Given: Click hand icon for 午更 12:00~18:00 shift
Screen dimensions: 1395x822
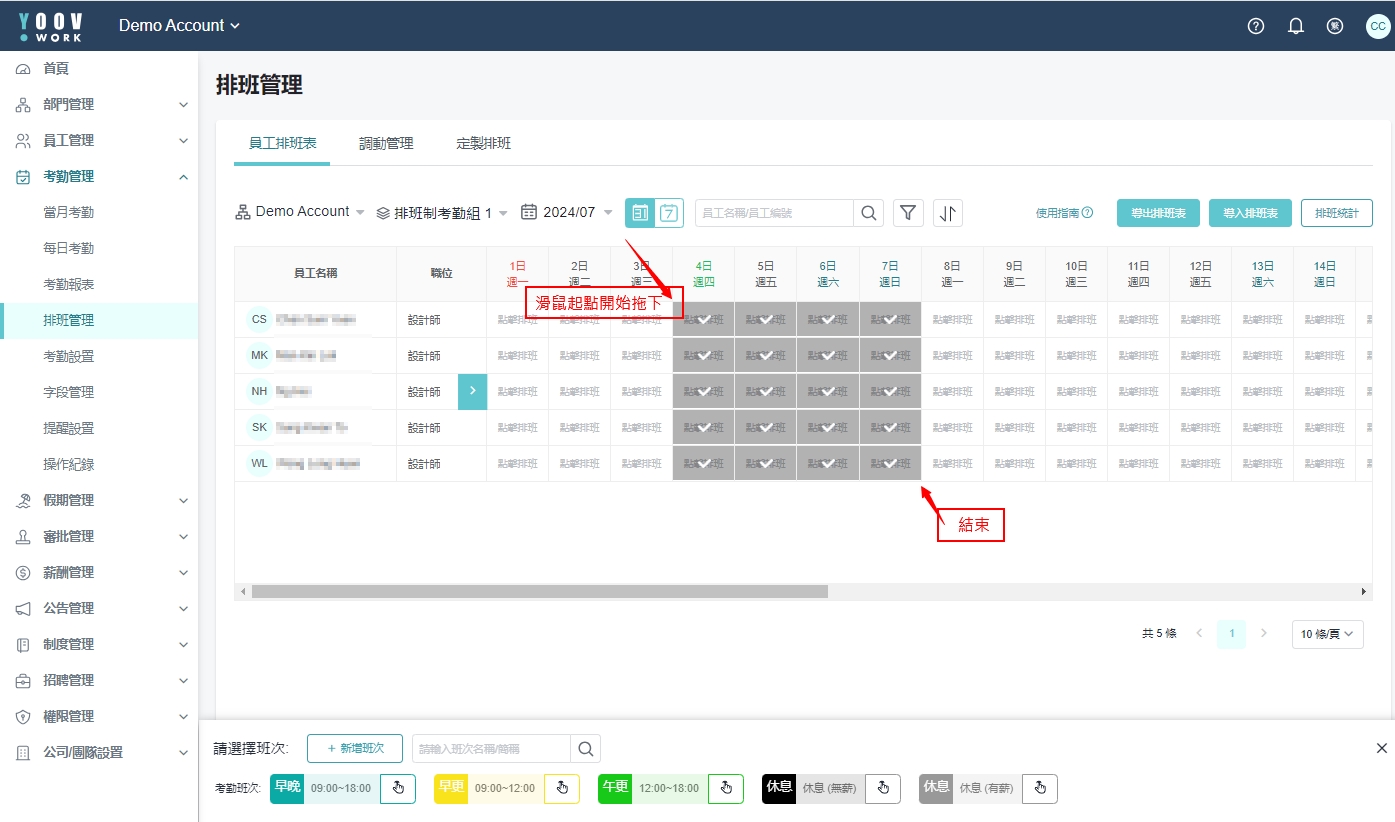Looking at the screenshot, I should [726, 788].
